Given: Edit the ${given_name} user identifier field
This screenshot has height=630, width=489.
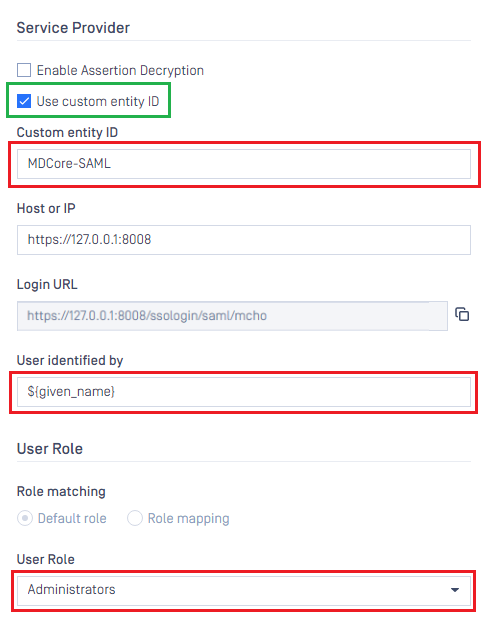Looking at the screenshot, I should (x=243, y=392).
